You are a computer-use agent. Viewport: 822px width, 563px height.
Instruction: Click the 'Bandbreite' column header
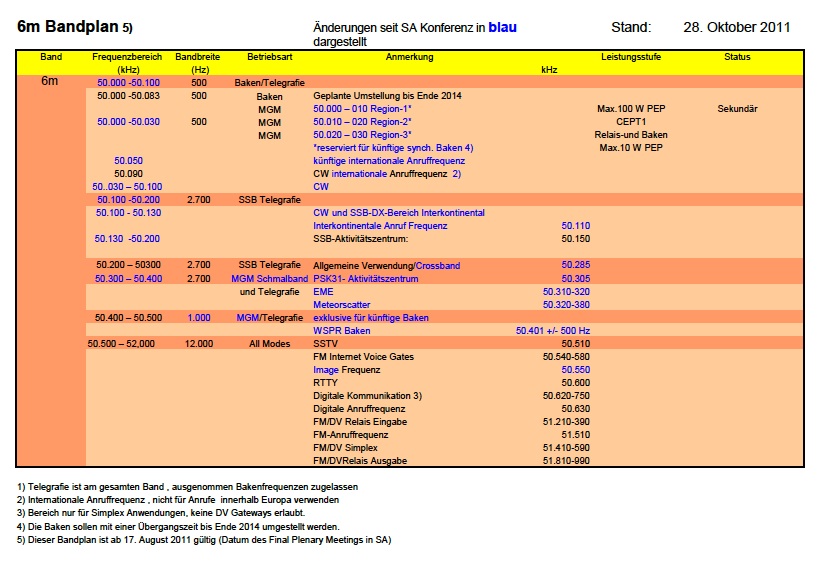198,57
